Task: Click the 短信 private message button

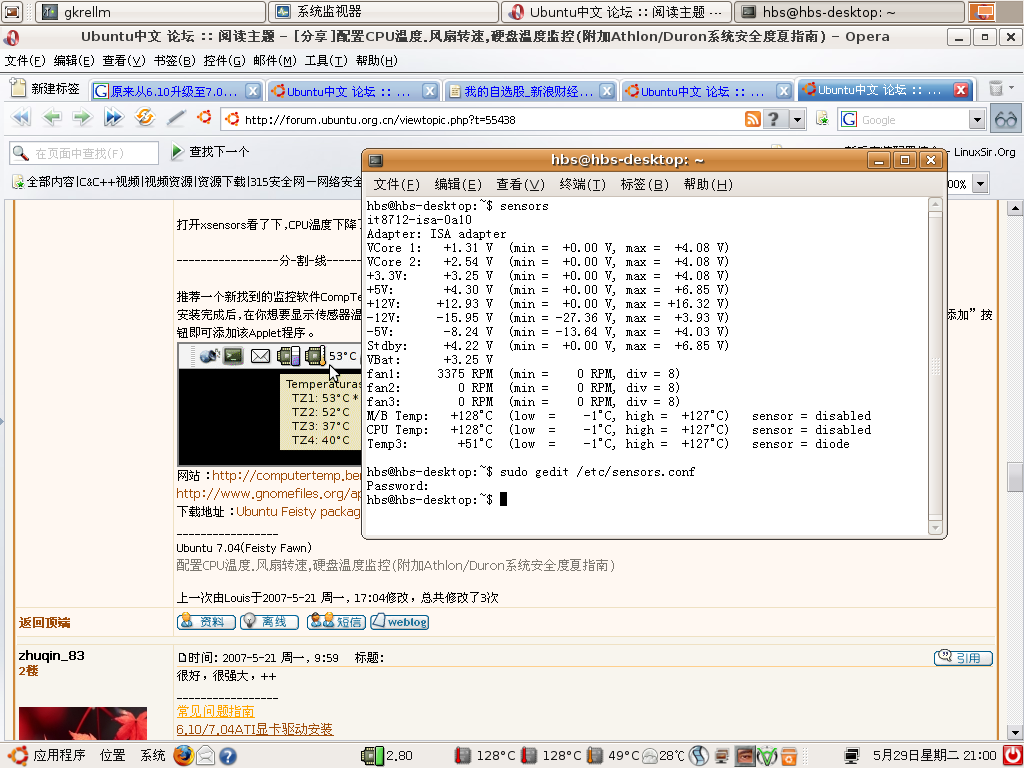Action: click(336, 622)
